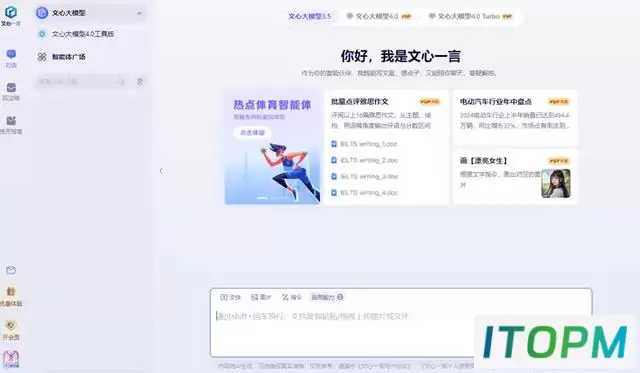Click the trash delete icon beside search
Viewport: 640px width, 373px height.
pyautogui.click(x=140, y=82)
